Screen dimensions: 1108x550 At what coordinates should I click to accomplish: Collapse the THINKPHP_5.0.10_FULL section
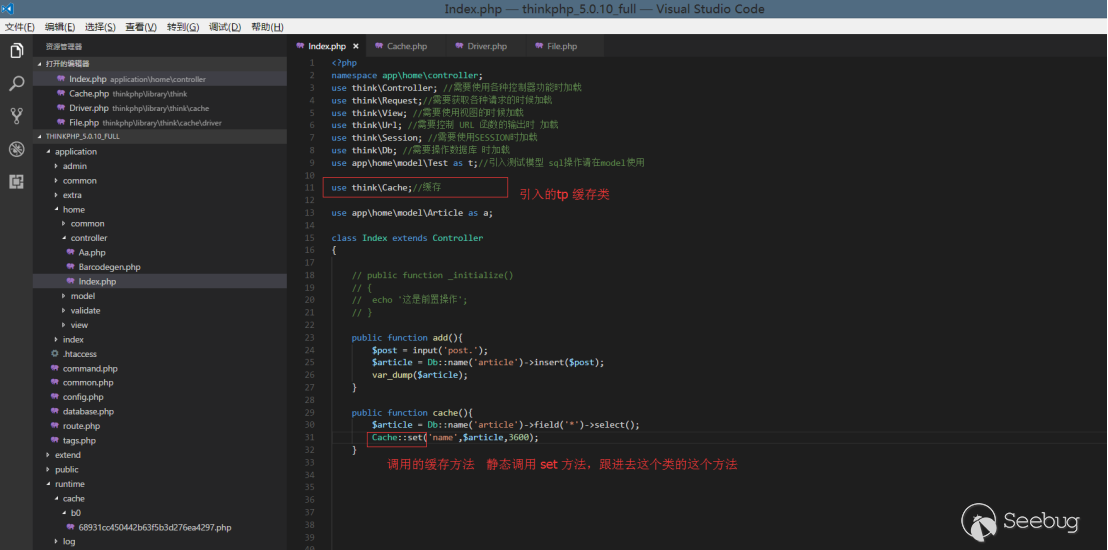[x=160, y=136]
